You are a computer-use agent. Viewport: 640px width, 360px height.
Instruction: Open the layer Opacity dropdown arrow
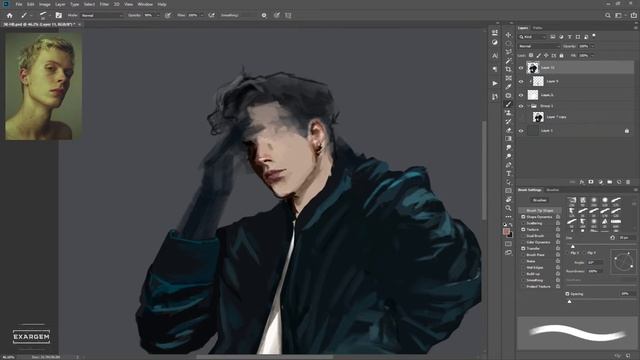tap(593, 46)
